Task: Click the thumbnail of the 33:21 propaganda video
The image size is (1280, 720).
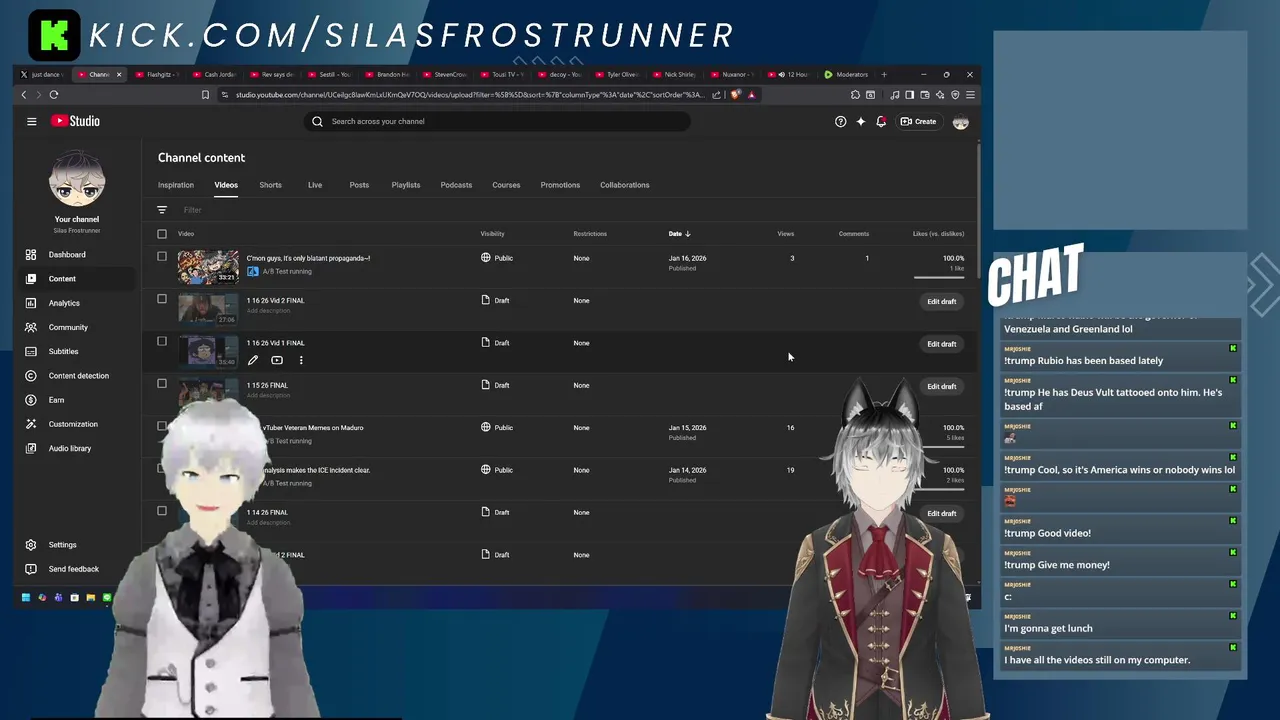Action: click(208, 267)
